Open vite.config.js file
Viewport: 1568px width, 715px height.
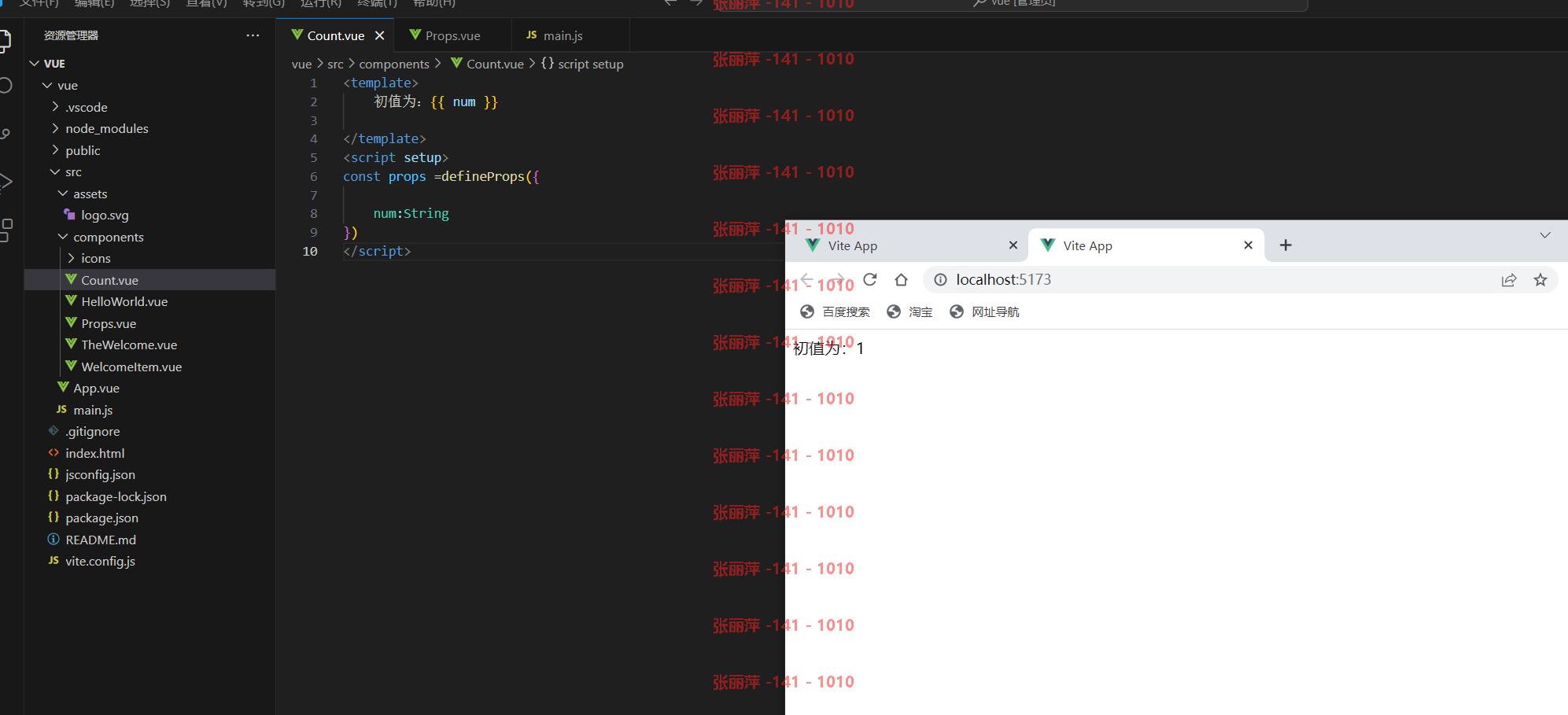click(149, 561)
